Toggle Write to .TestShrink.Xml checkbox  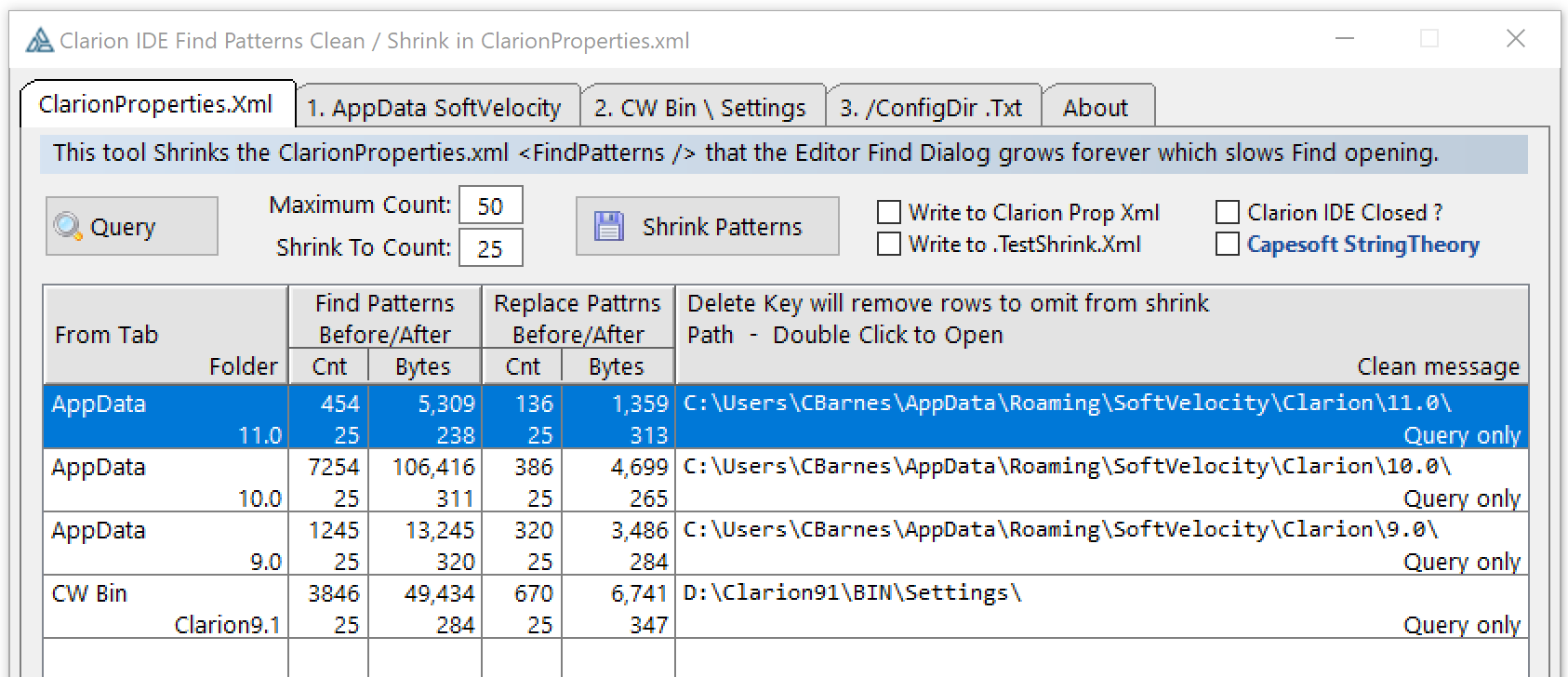[889, 245]
